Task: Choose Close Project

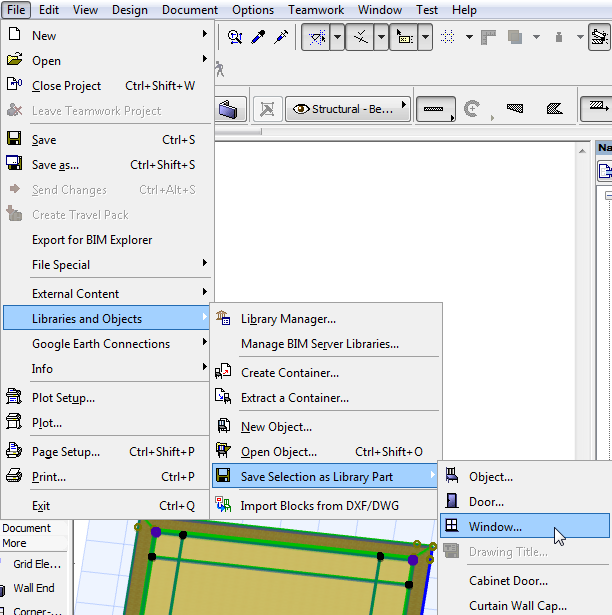Action: click(107, 86)
